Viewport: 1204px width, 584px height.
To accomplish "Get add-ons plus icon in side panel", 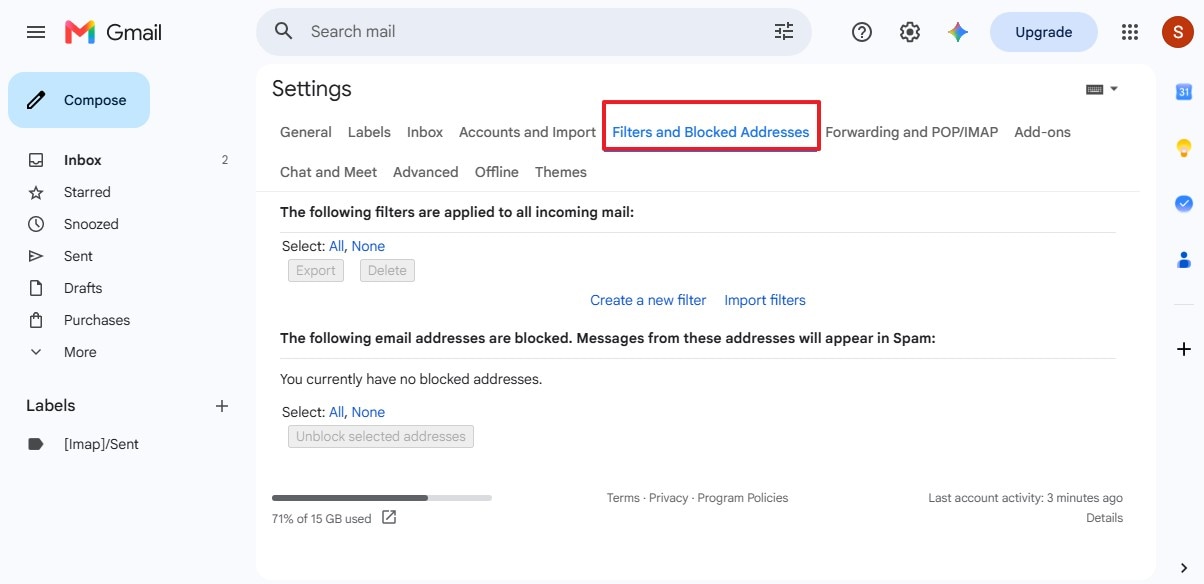I will coord(1184,349).
